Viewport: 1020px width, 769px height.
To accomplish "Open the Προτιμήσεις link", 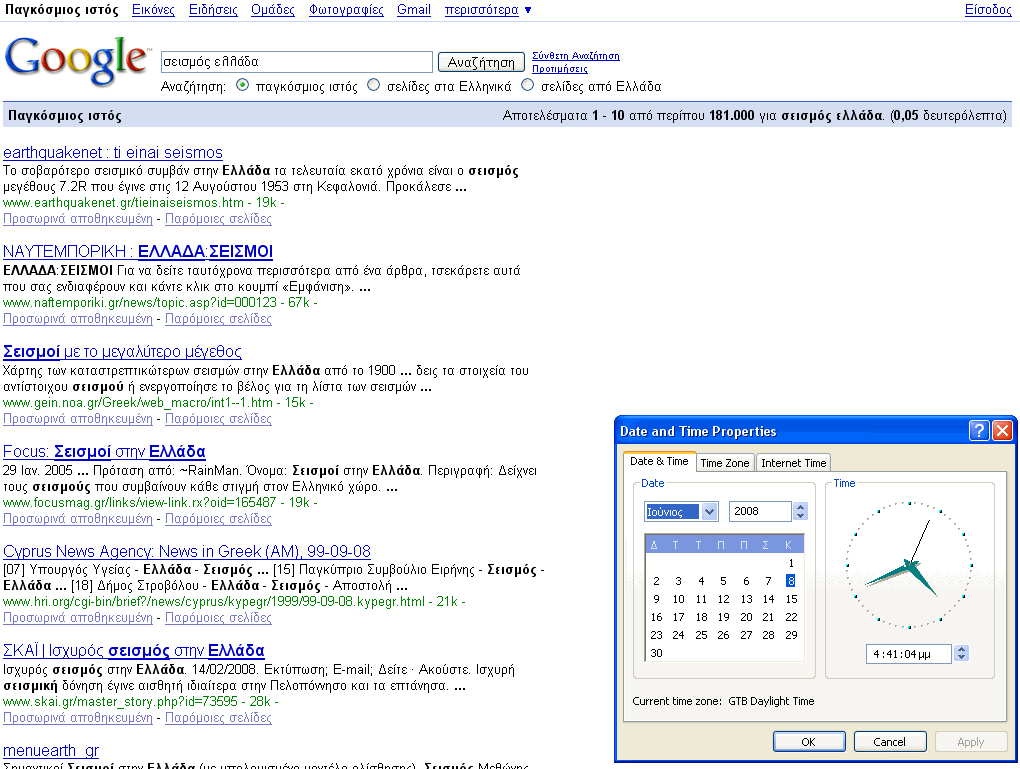I will (559, 69).
